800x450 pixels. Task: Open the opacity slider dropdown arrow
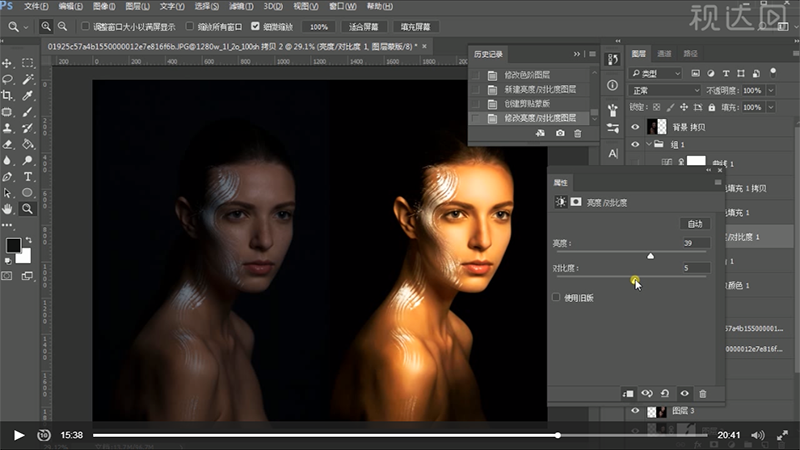771,90
